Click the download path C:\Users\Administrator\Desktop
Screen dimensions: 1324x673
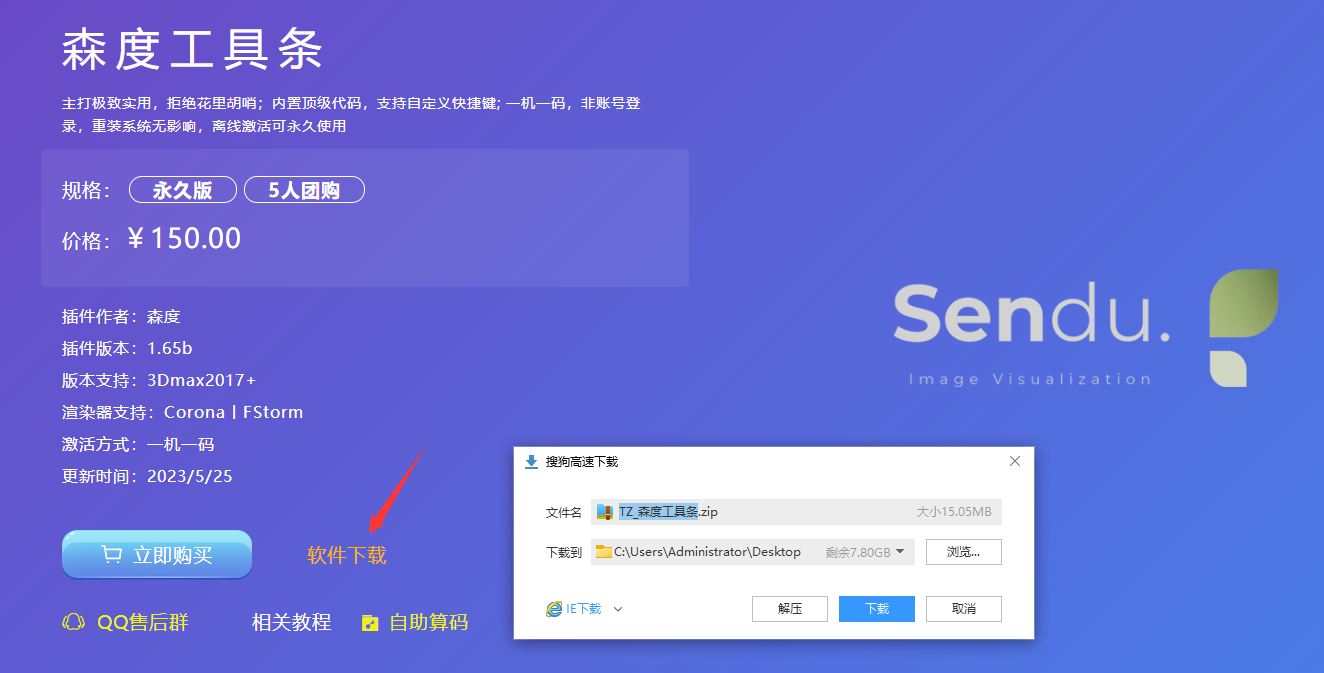(708, 552)
